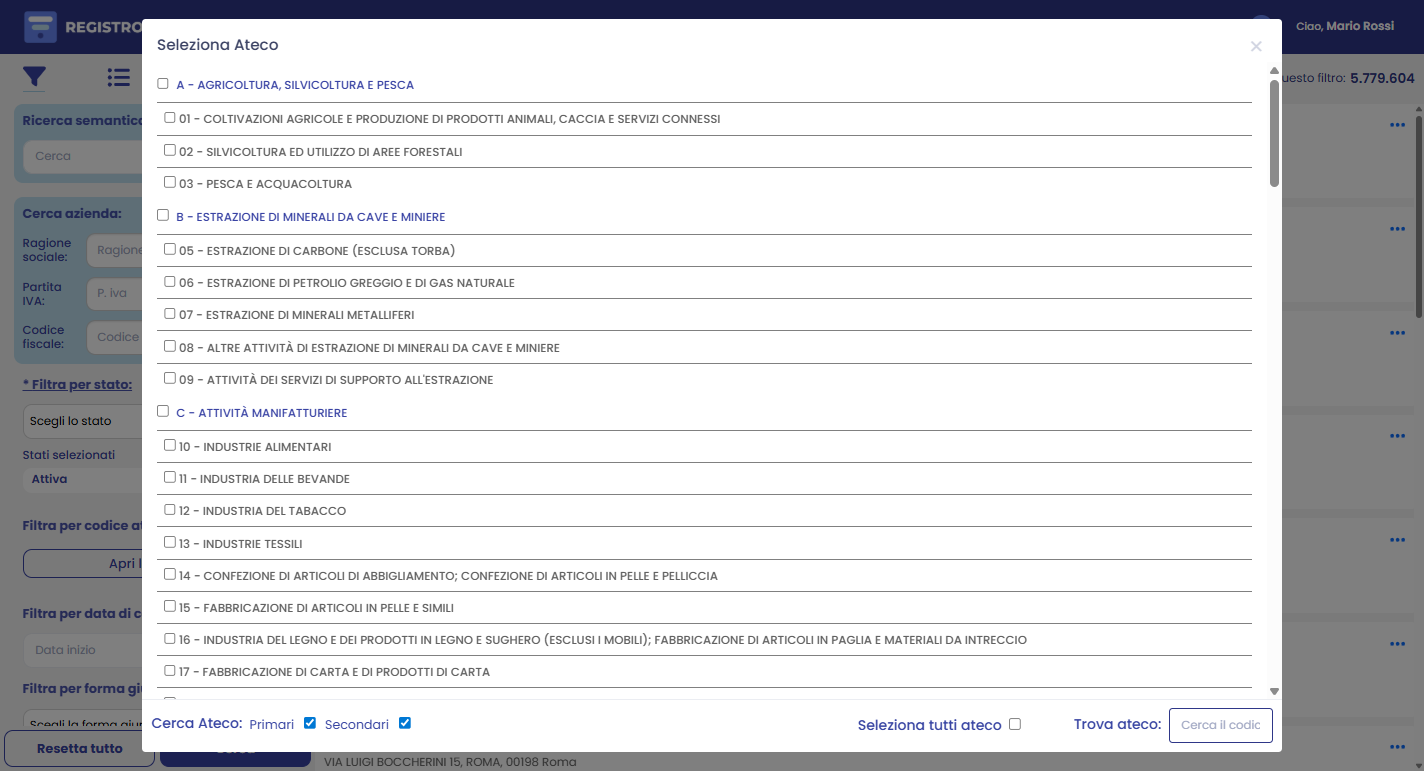Check 05 - Estrazione di carbone
Image resolution: width=1424 pixels, height=771 pixels.
pos(170,249)
